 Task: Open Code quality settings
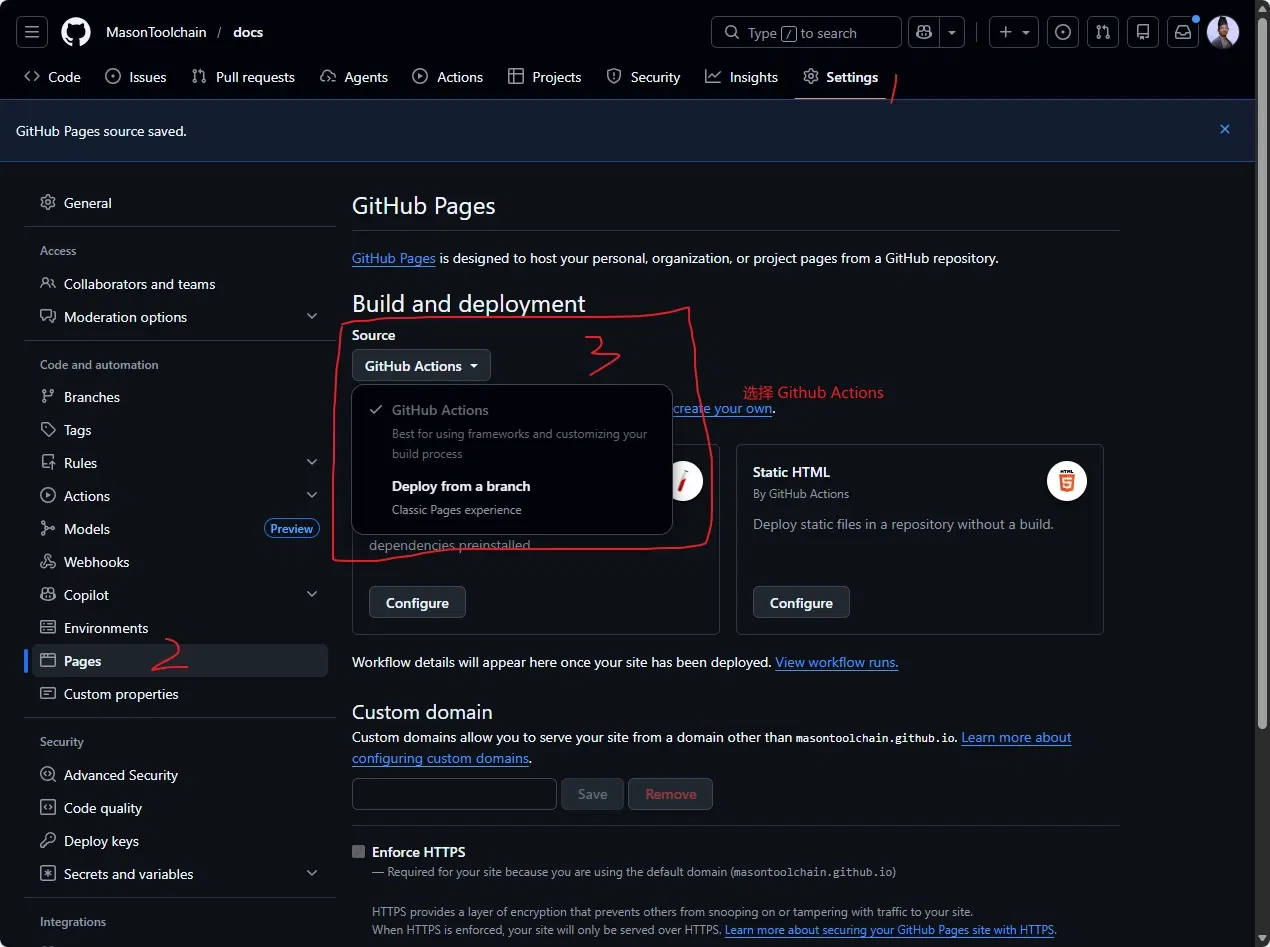click(x=180, y=808)
